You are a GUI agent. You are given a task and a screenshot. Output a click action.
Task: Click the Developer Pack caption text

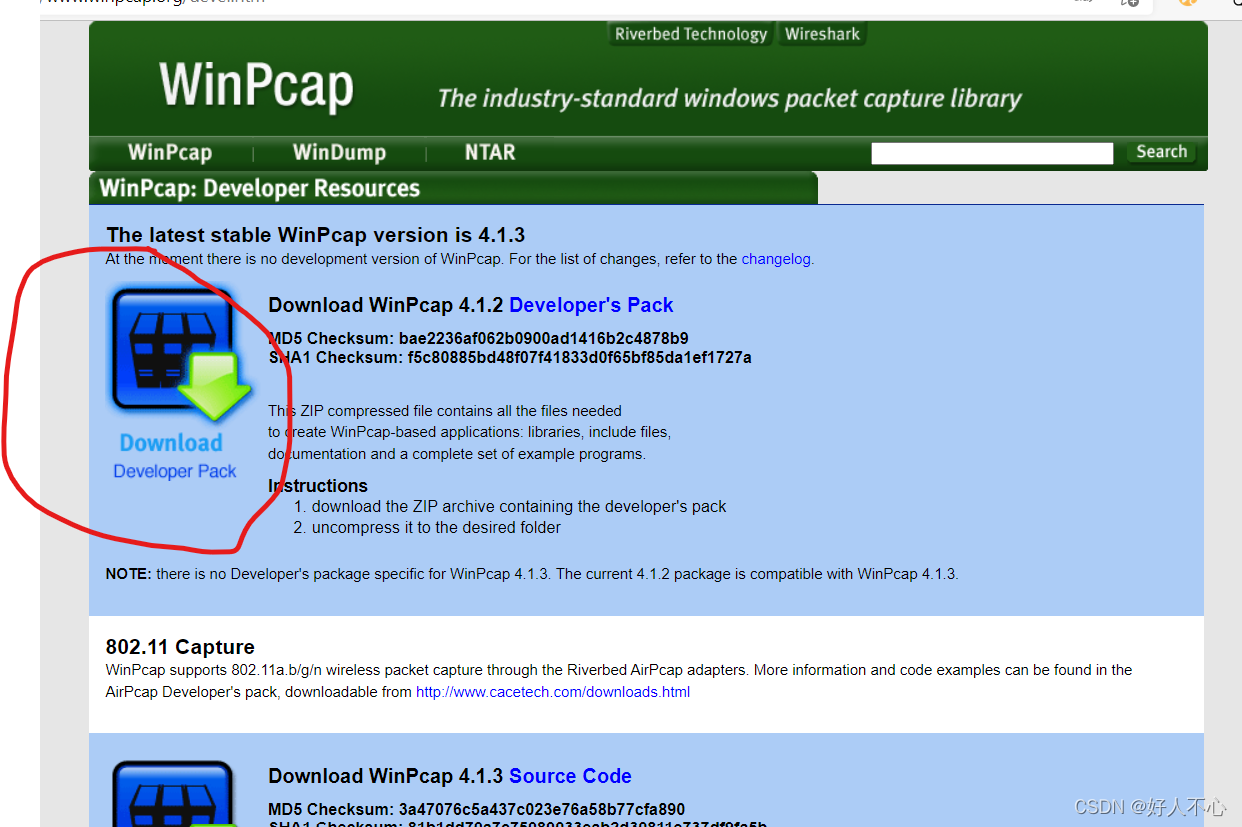coord(174,471)
